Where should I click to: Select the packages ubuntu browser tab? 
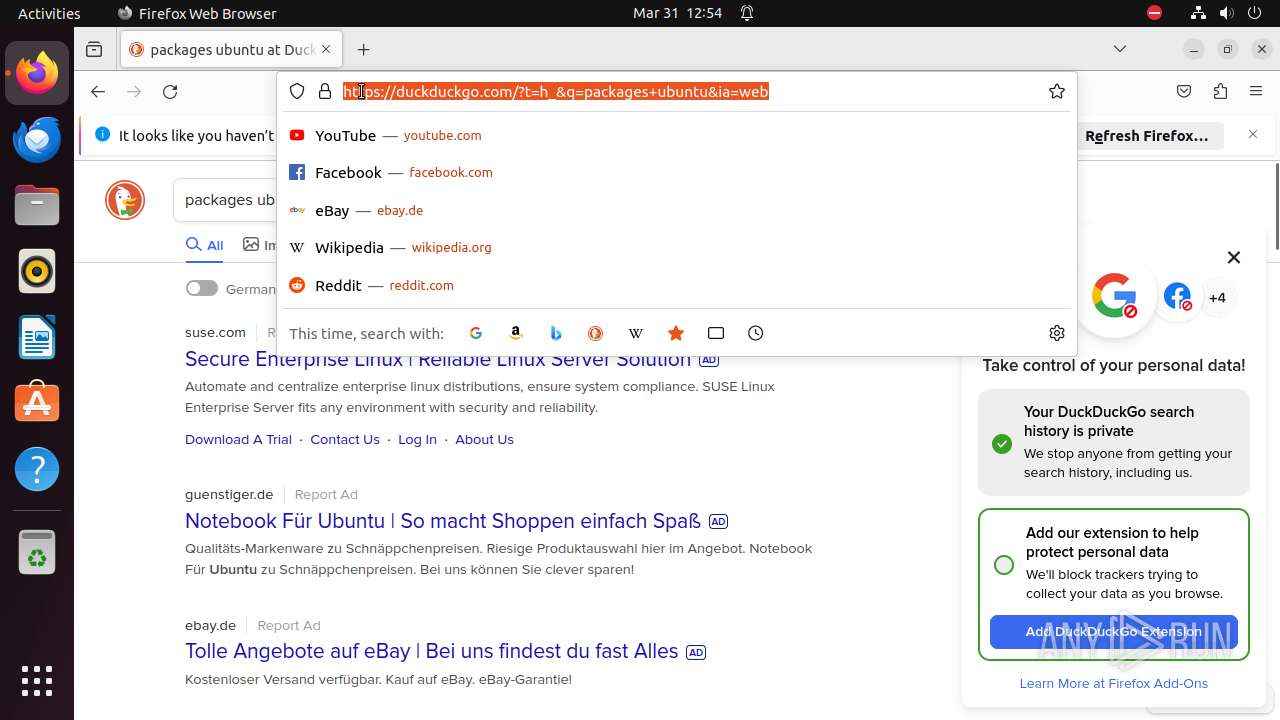click(231, 49)
